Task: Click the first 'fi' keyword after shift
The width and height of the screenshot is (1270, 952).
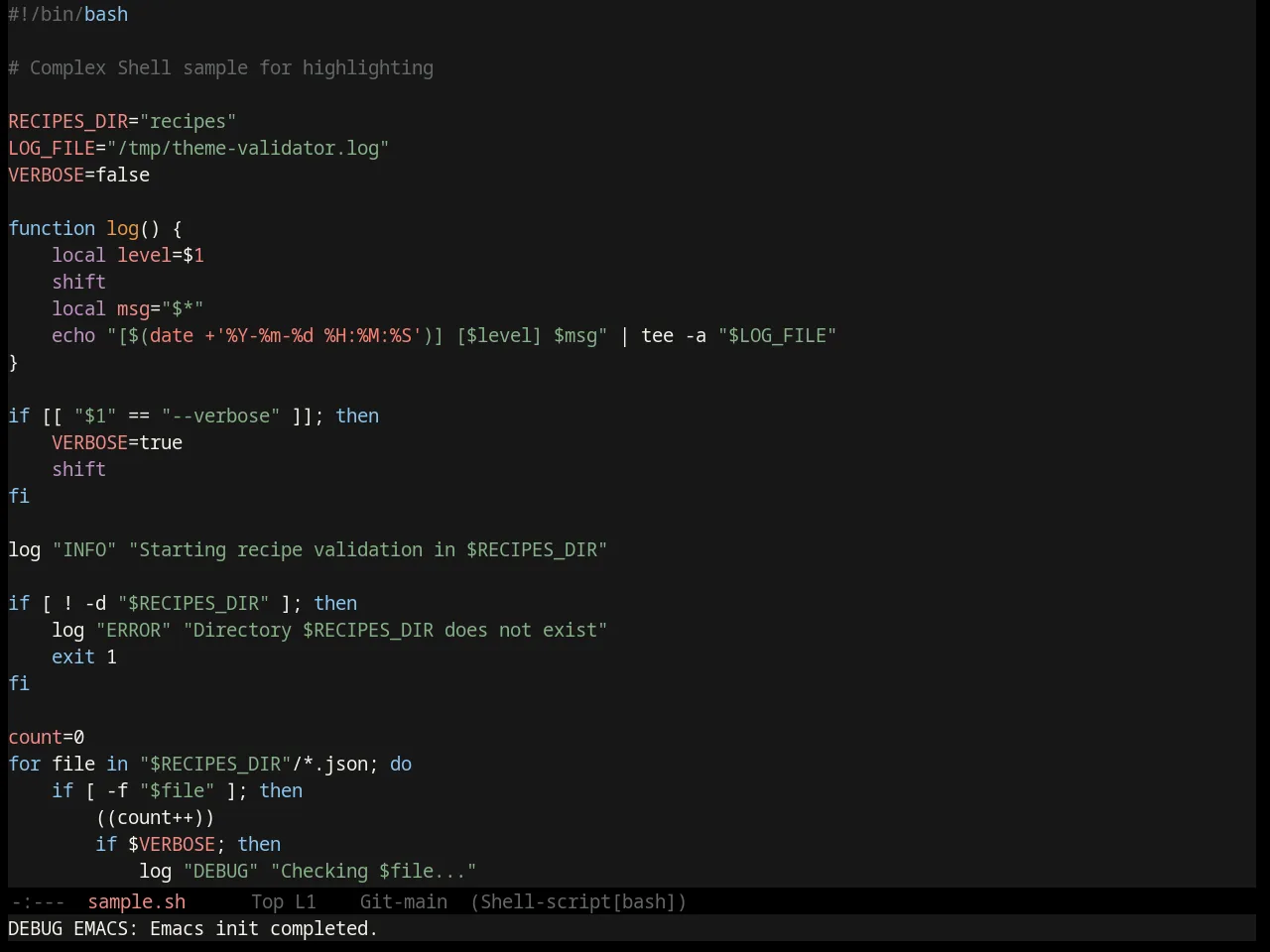Action: coord(19,496)
